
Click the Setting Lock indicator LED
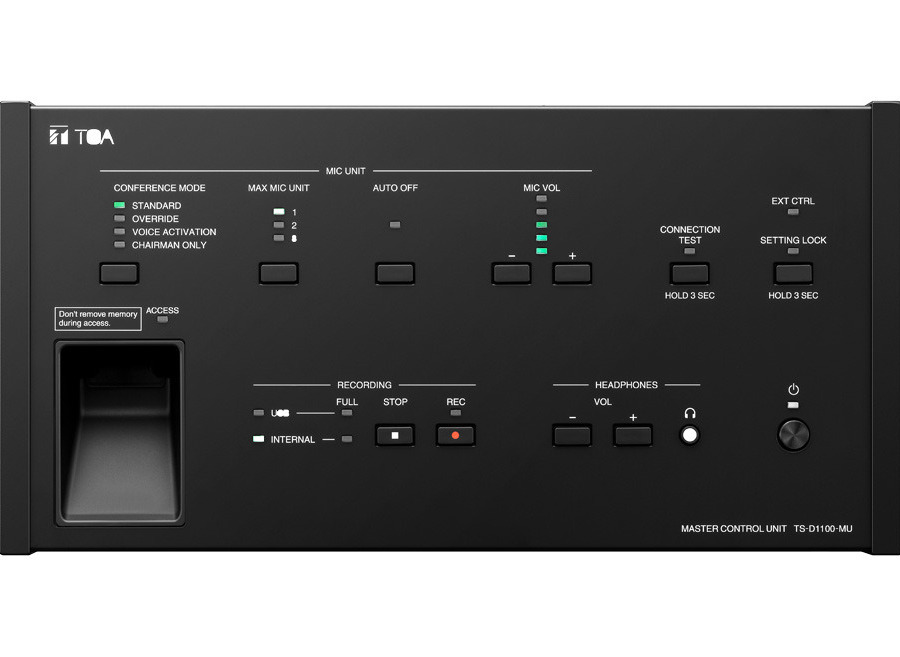793,251
